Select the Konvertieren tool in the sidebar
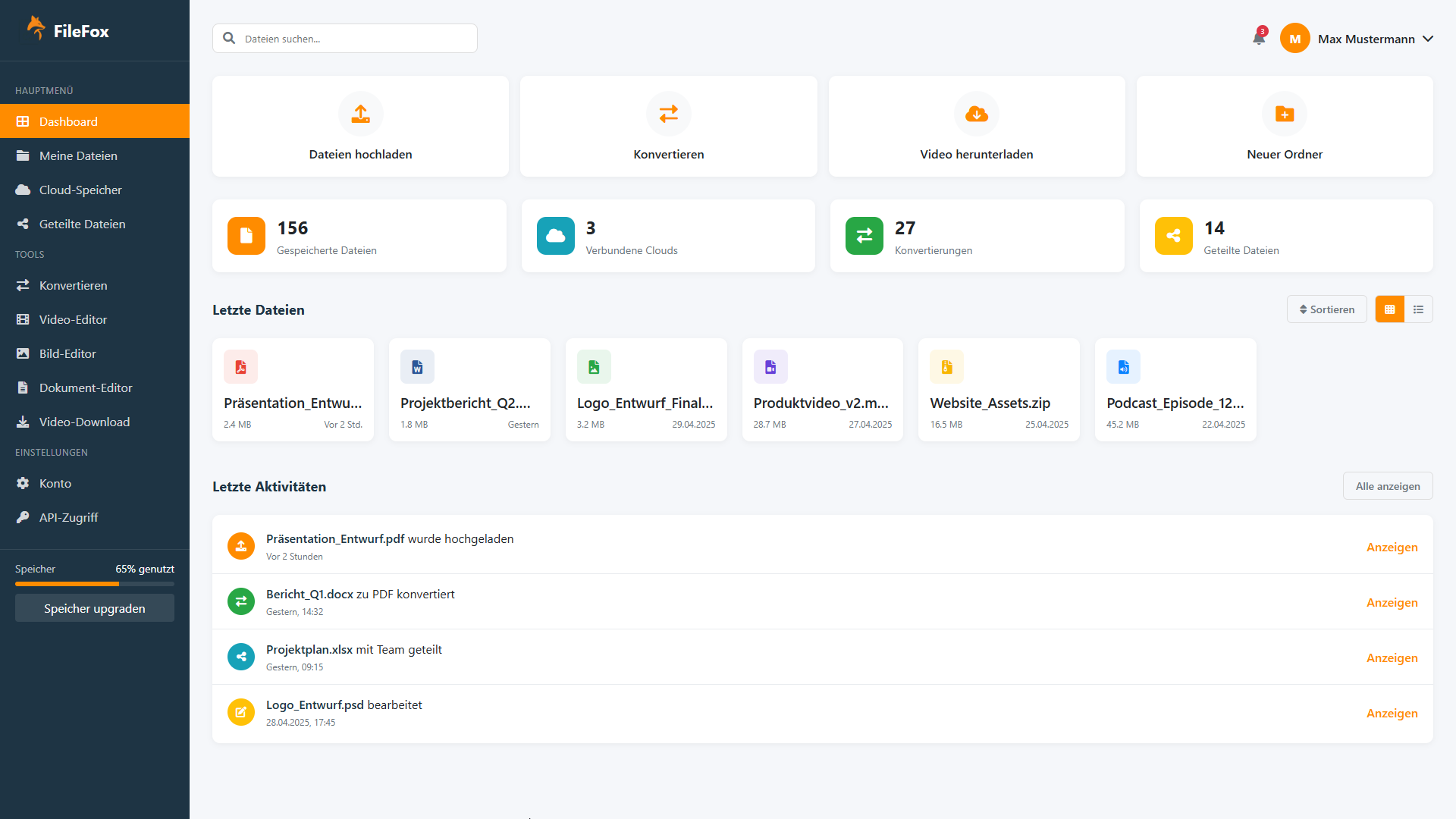Viewport: 1456px width, 819px height. [73, 285]
